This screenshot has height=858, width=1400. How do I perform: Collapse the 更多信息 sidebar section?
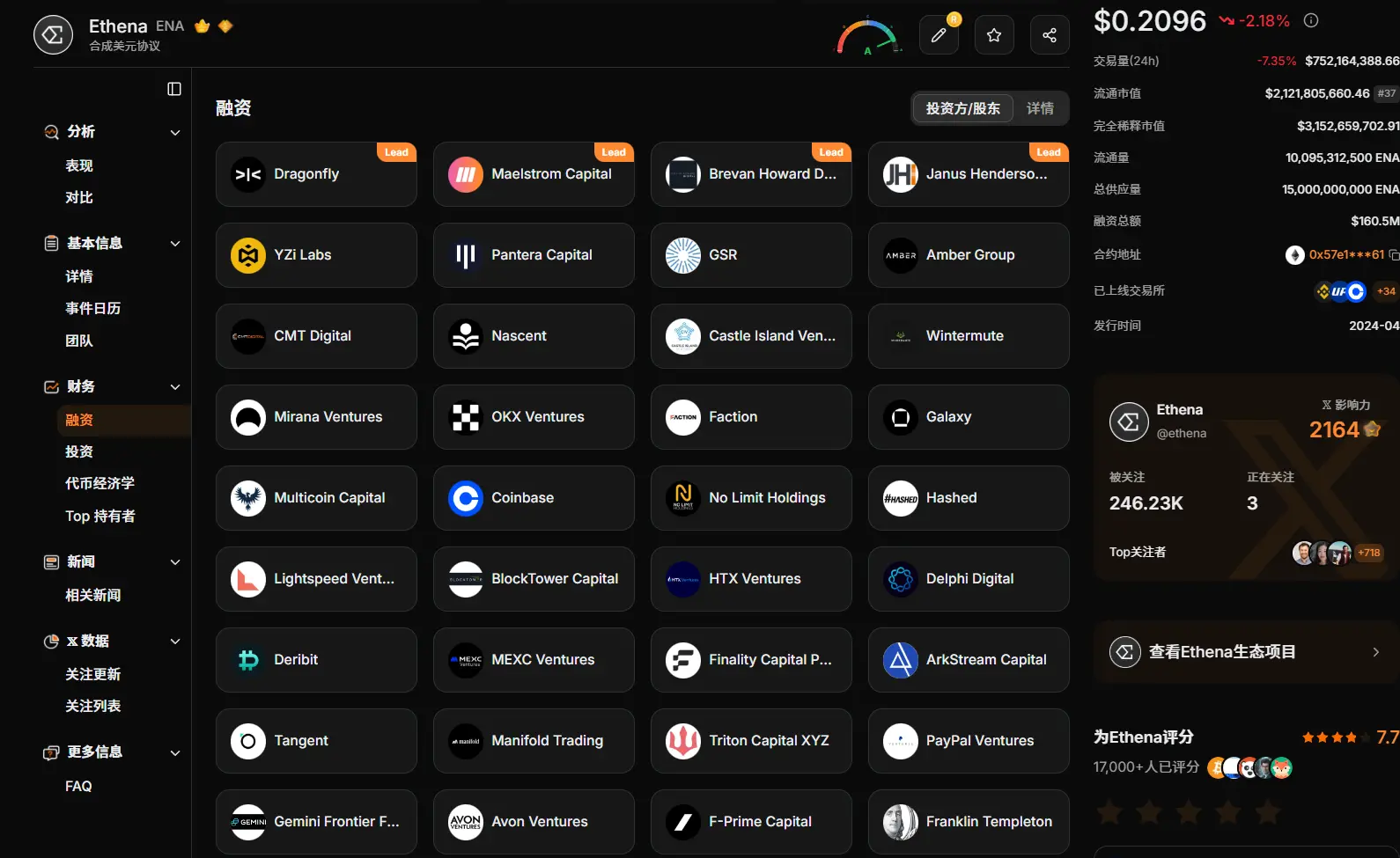pyautogui.click(x=175, y=752)
